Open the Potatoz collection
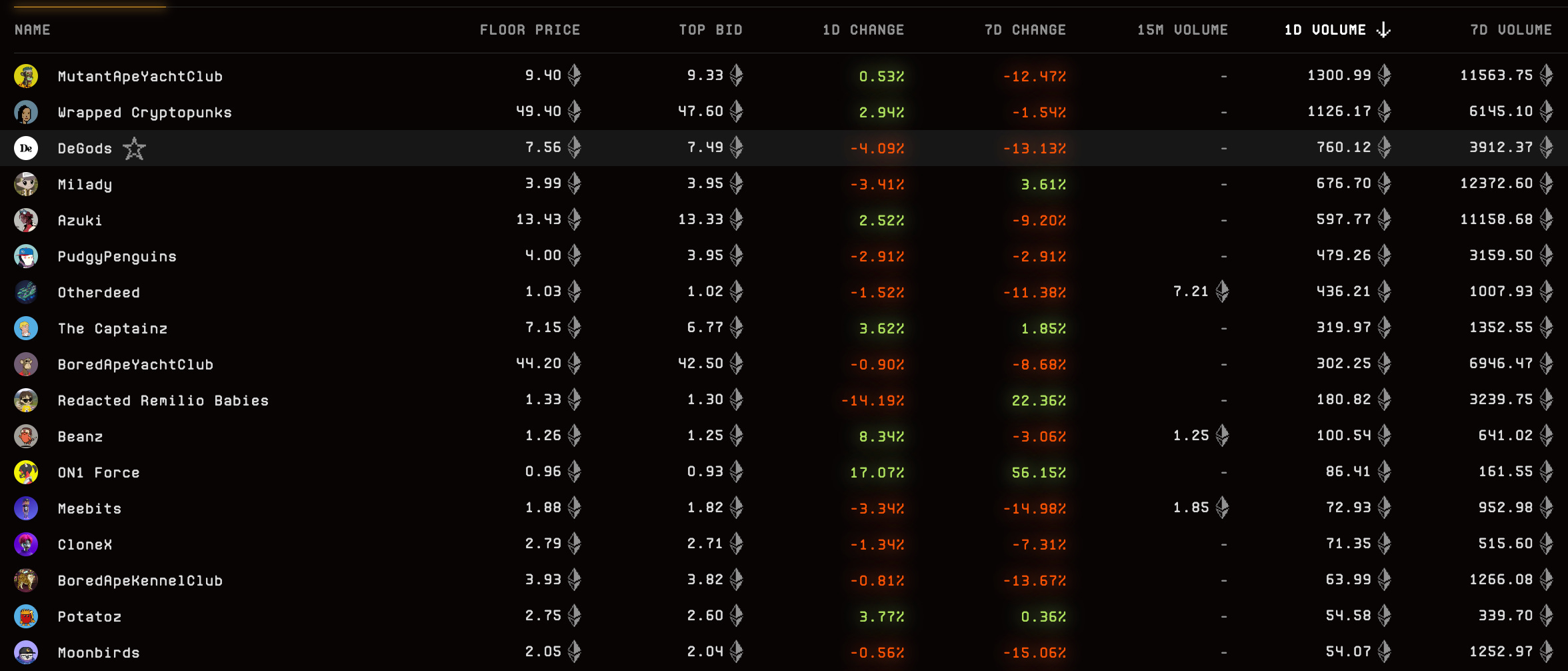This screenshot has height=671, width=1568. coord(89,617)
